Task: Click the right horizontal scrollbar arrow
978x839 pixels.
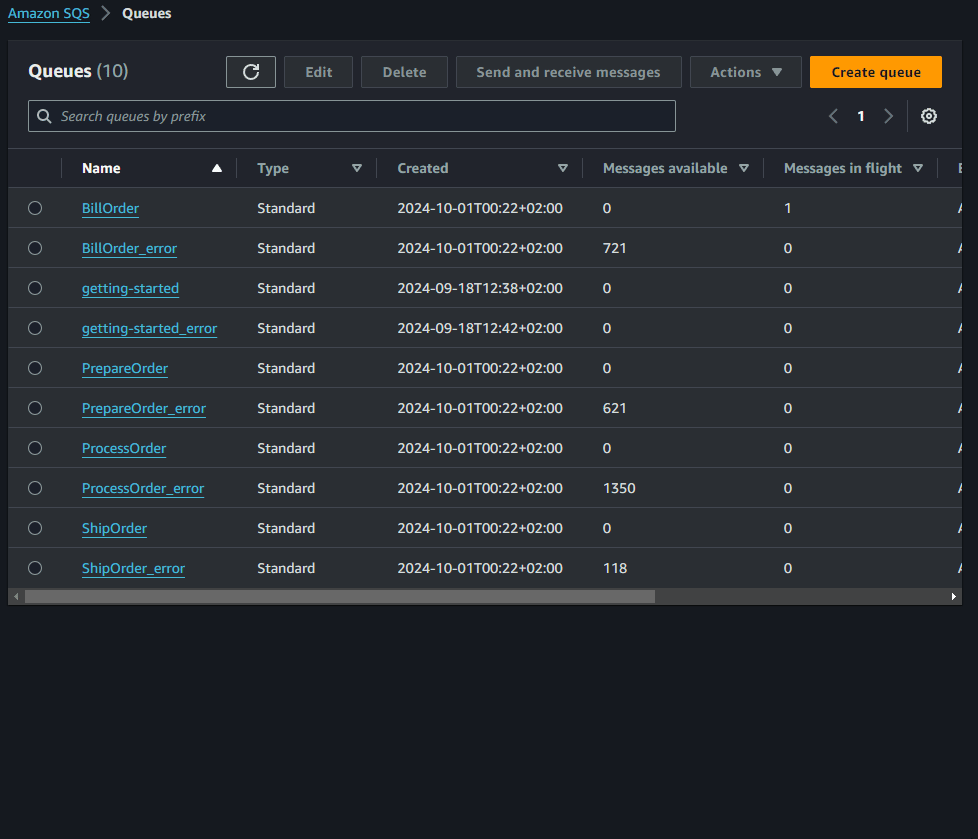Action: [953, 596]
